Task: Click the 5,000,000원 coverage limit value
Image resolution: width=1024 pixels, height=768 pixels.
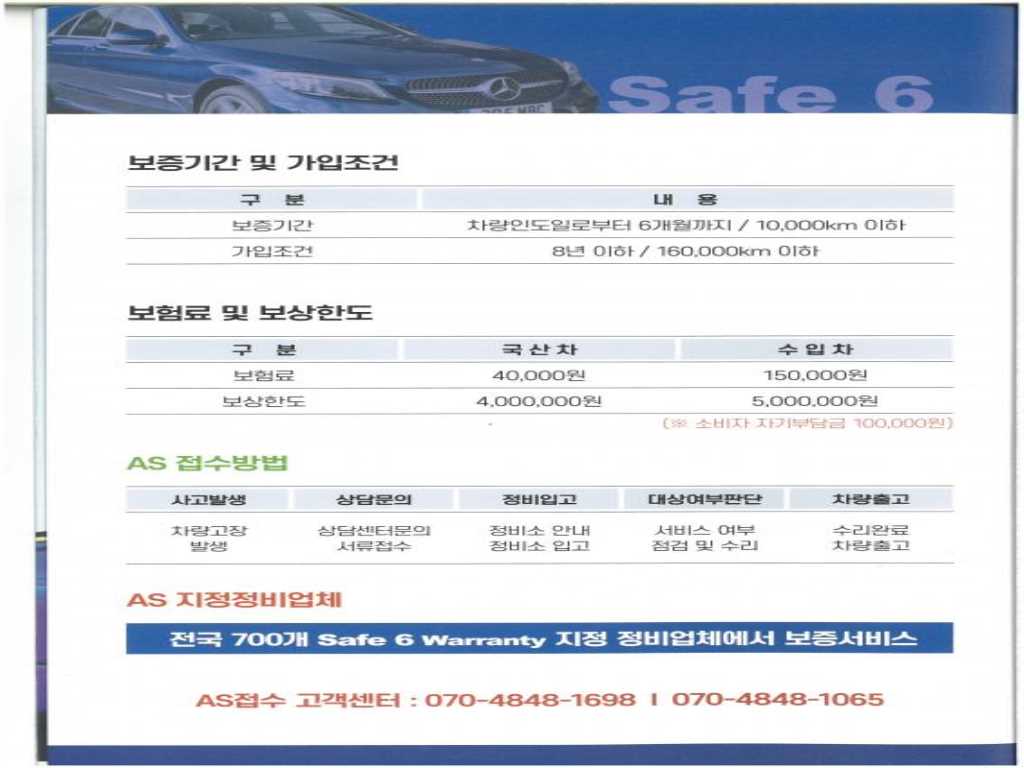Action: pyautogui.click(x=816, y=401)
